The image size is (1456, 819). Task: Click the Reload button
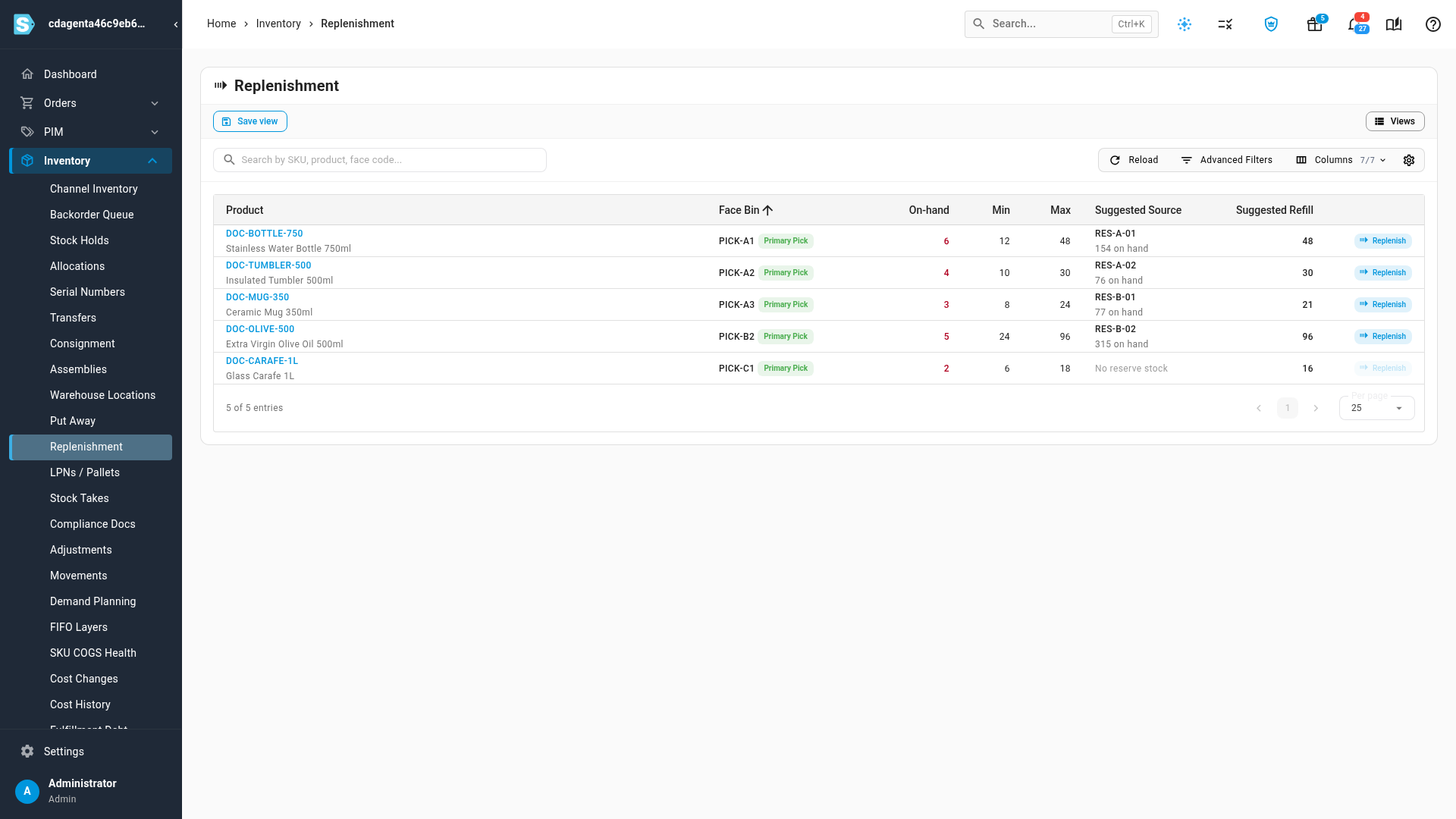[1134, 160]
